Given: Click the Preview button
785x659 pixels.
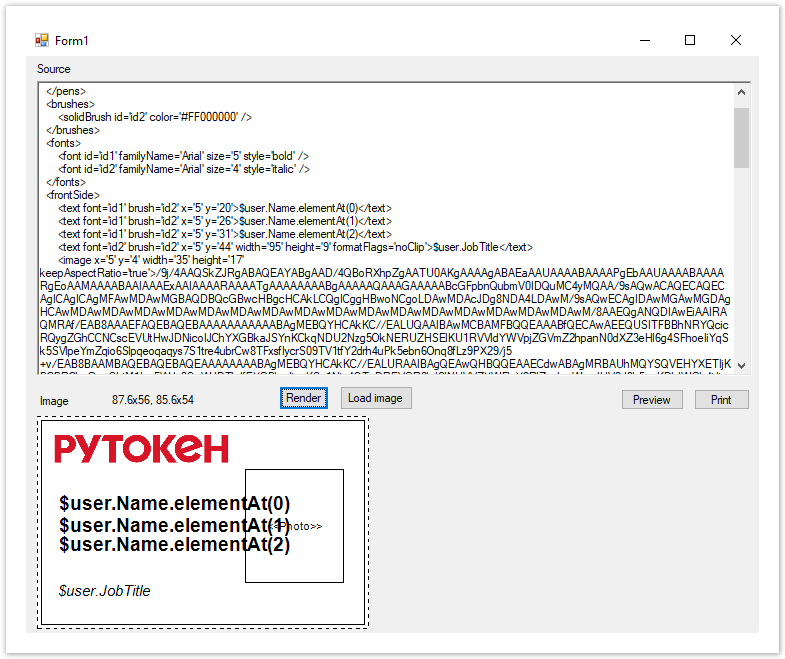Looking at the screenshot, I should [651, 400].
